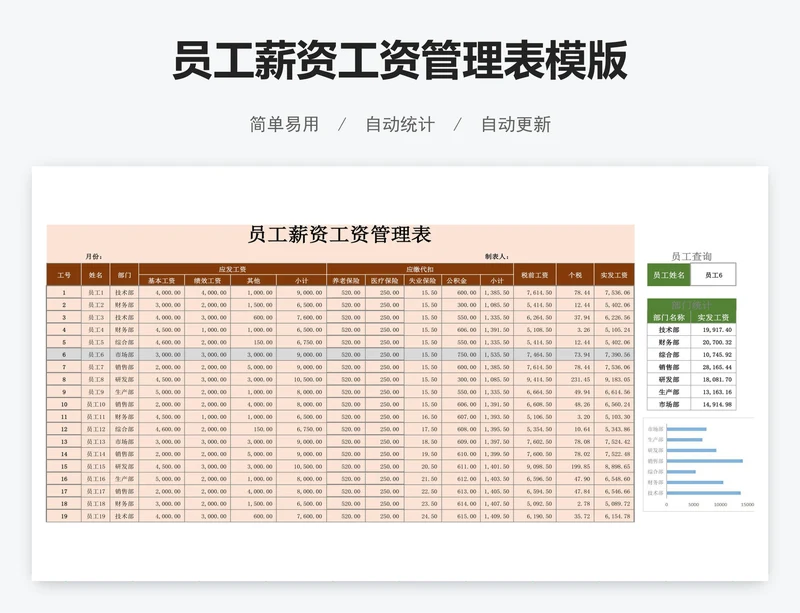Select the 员工10 name cell
The height and width of the screenshot is (613, 800).
95,404
